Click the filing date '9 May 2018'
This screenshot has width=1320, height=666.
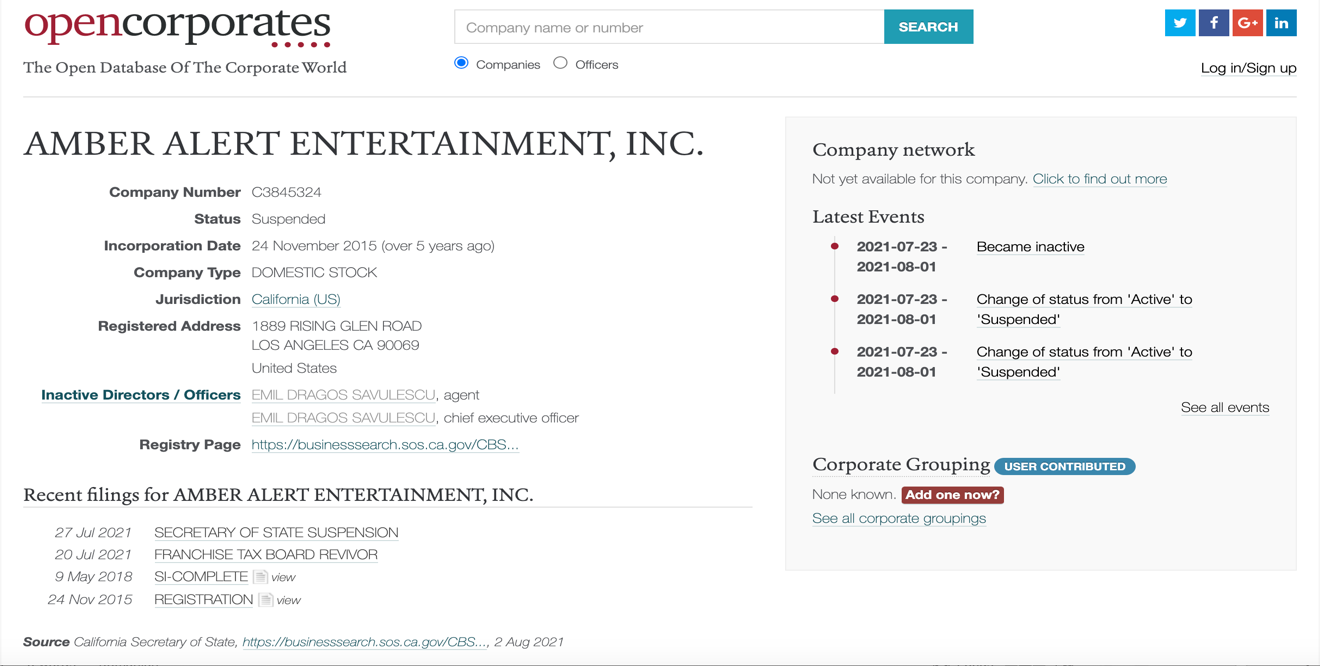(x=94, y=577)
